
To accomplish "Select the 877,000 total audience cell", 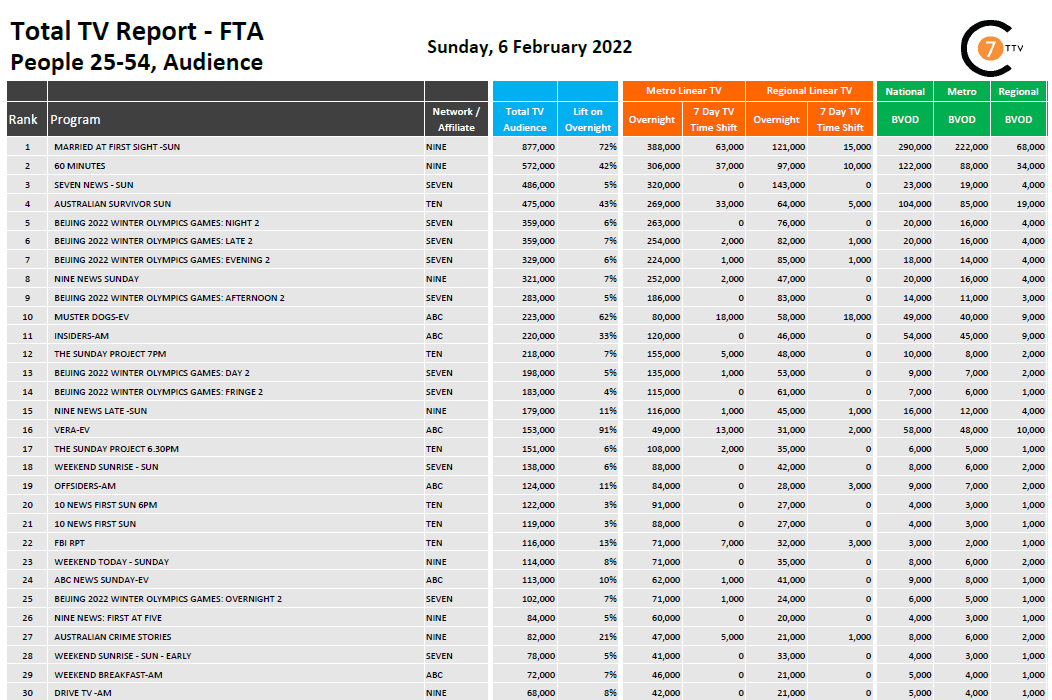I will [x=538, y=147].
